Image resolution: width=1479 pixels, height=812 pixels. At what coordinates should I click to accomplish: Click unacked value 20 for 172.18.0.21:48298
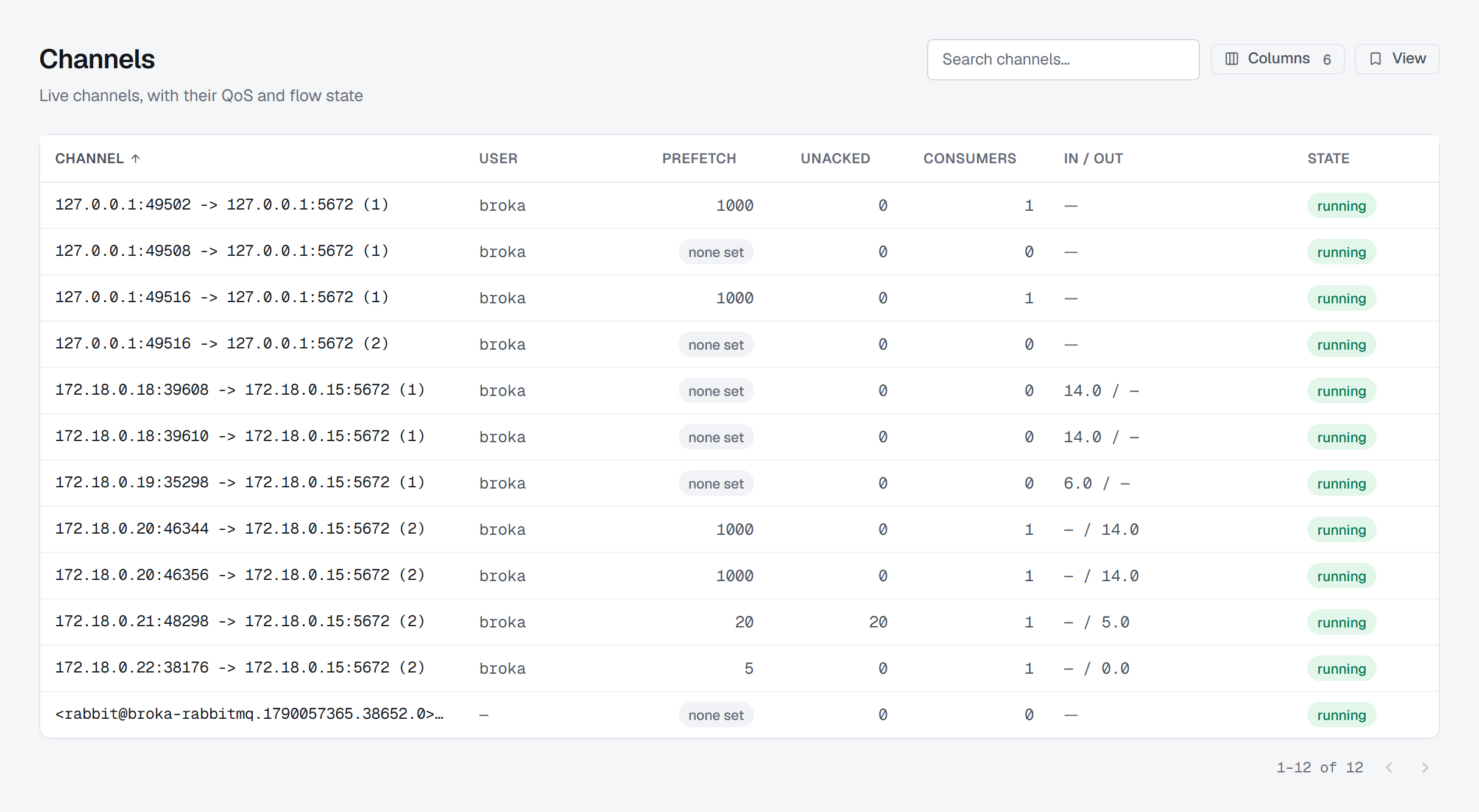pyautogui.click(x=878, y=623)
